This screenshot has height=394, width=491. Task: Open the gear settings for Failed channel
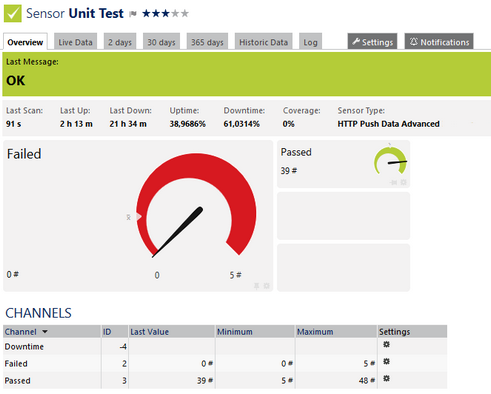(386, 361)
